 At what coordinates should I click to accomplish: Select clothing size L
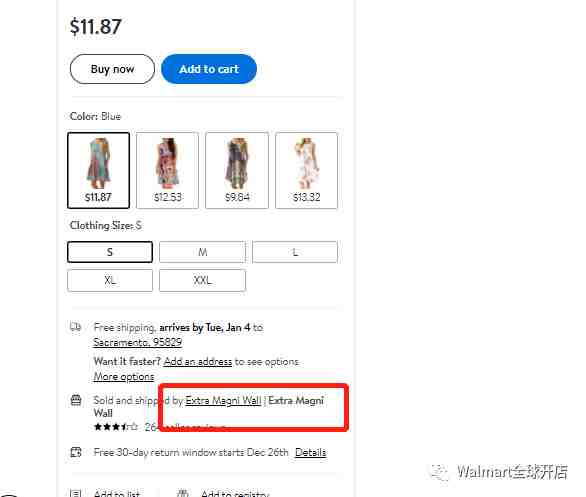pos(295,252)
